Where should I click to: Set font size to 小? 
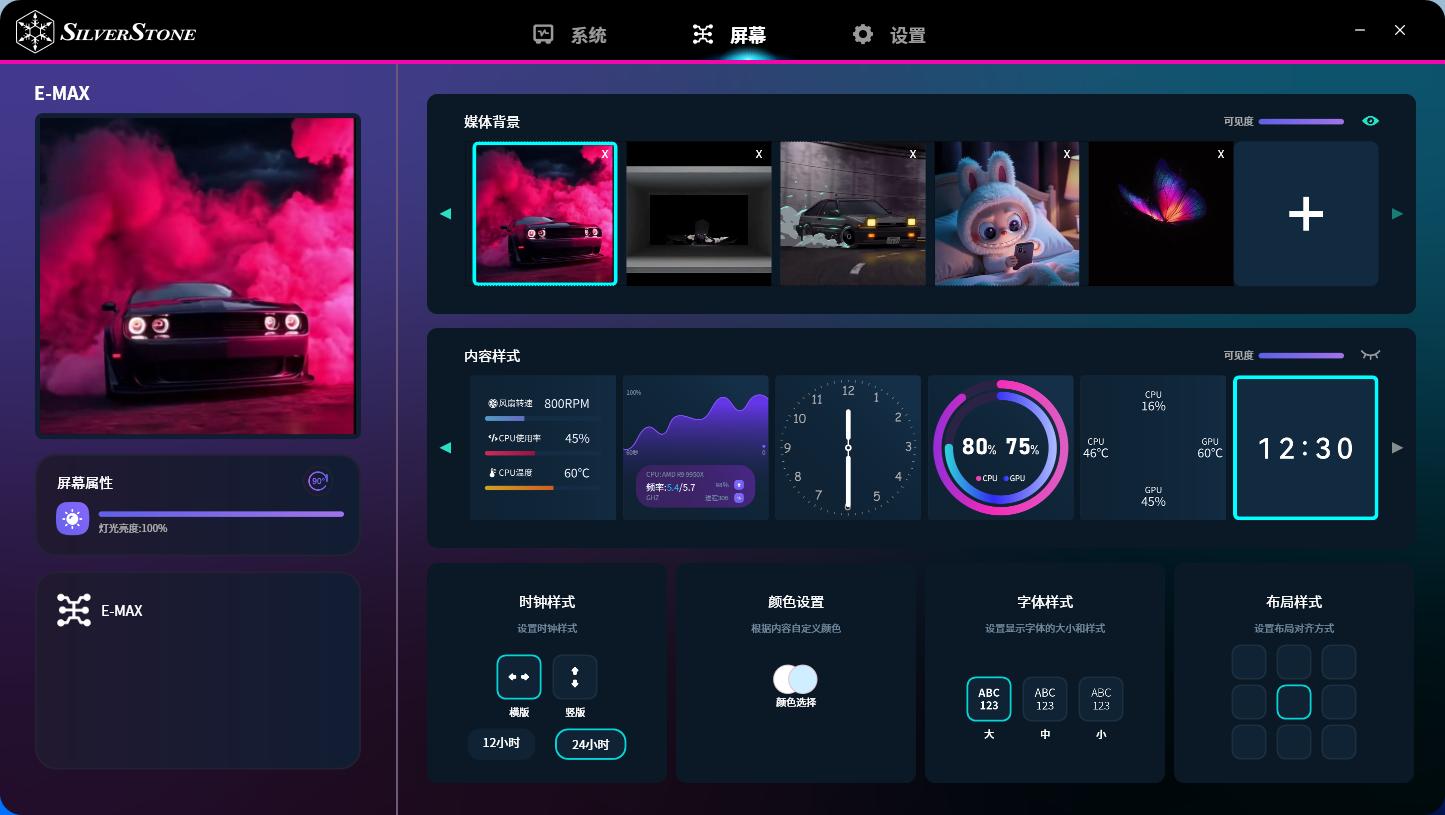point(1101,699)
